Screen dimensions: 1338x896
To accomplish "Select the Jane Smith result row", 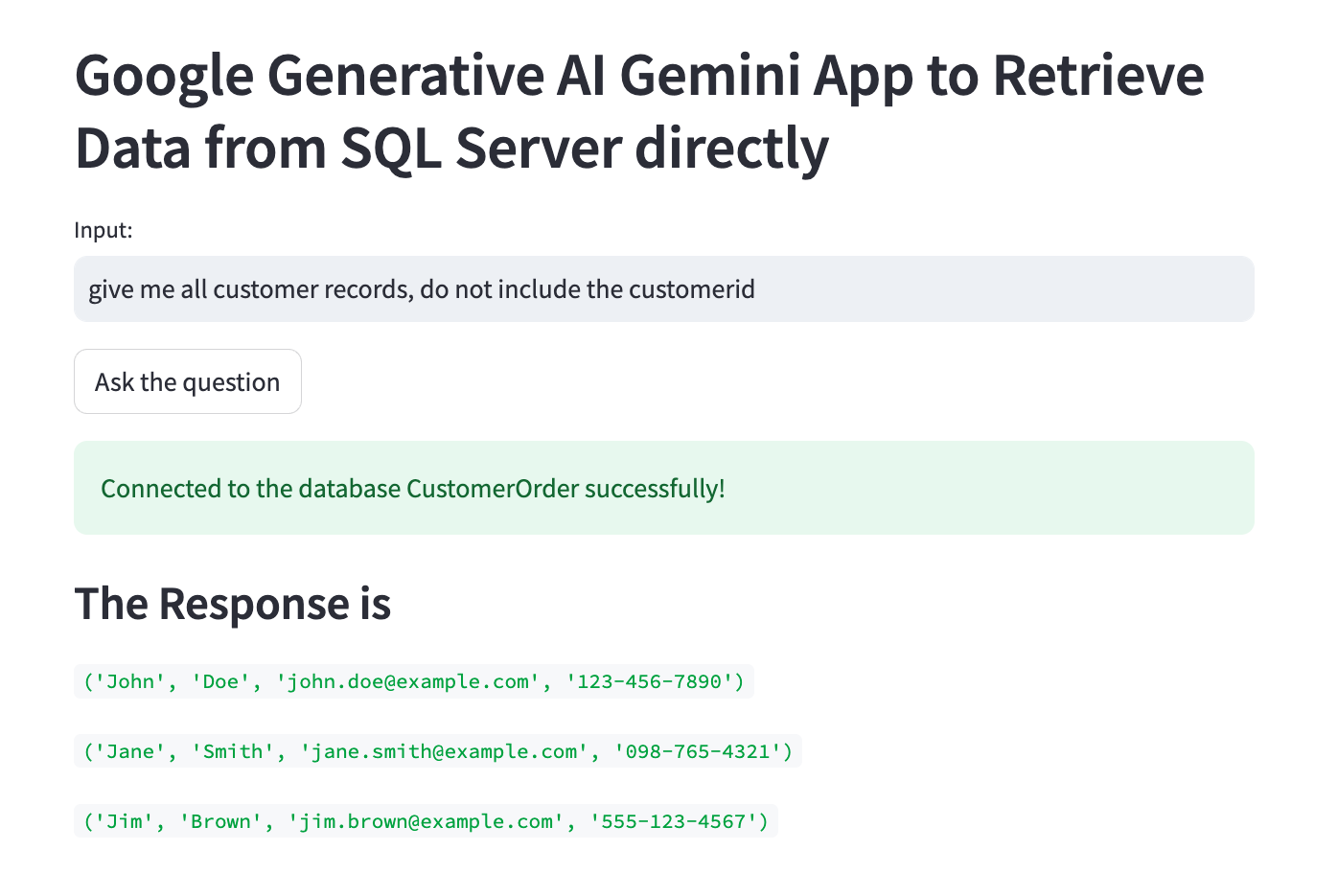I will pos(438,751).
